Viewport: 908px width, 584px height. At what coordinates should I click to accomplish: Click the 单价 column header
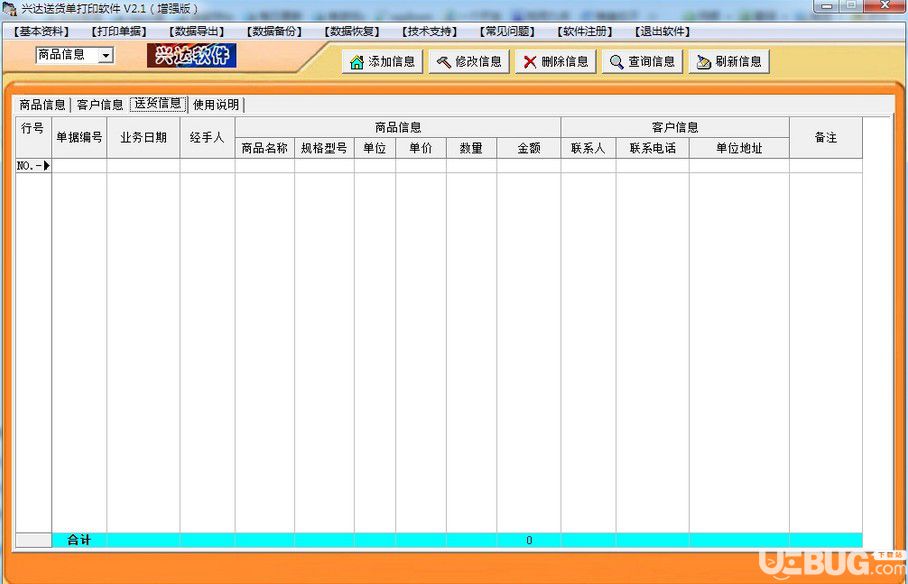pos(421,148)
